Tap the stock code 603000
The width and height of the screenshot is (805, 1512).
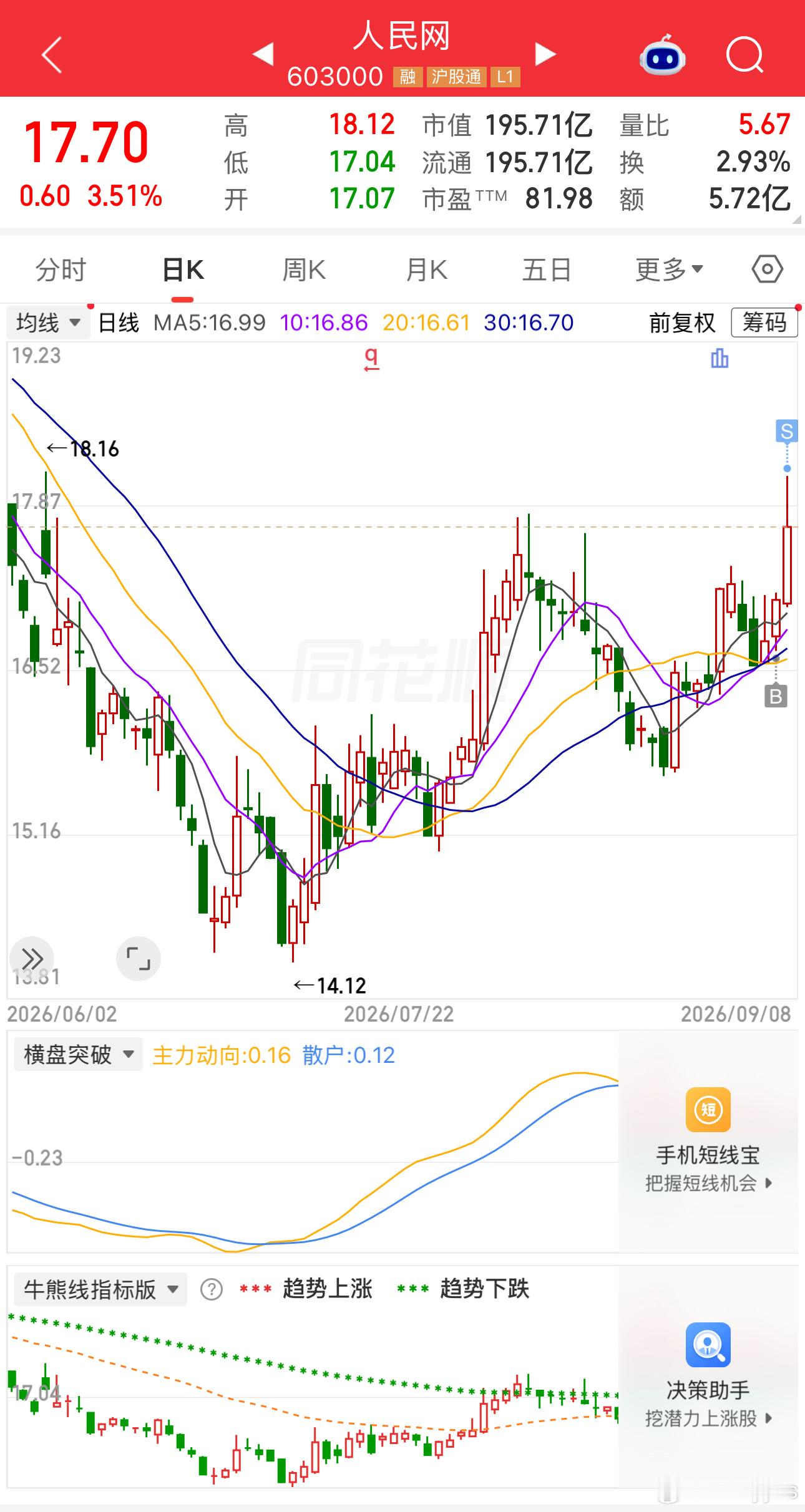point(335,77)
